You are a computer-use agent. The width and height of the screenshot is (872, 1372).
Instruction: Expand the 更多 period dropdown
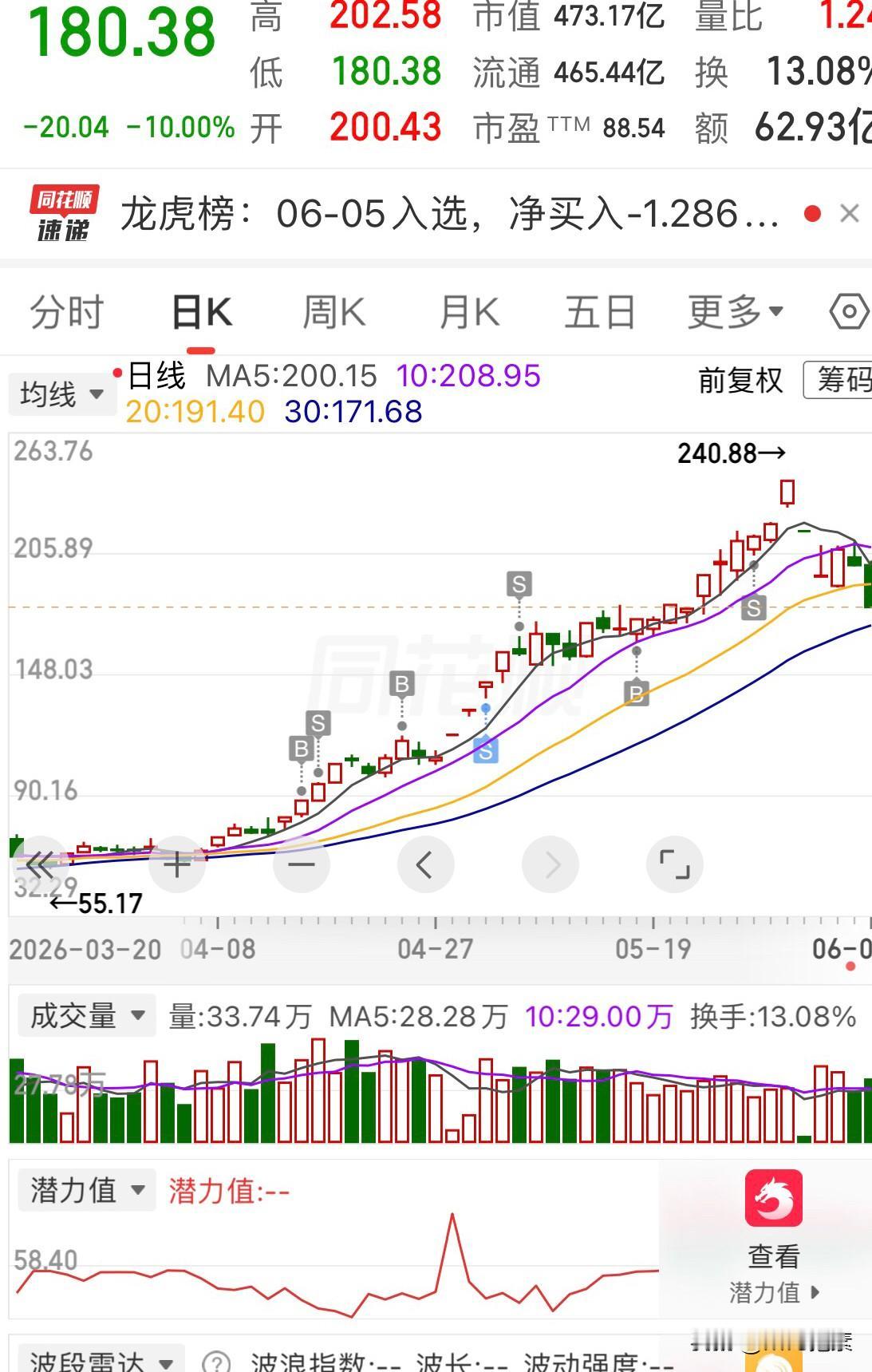(736, 311)
